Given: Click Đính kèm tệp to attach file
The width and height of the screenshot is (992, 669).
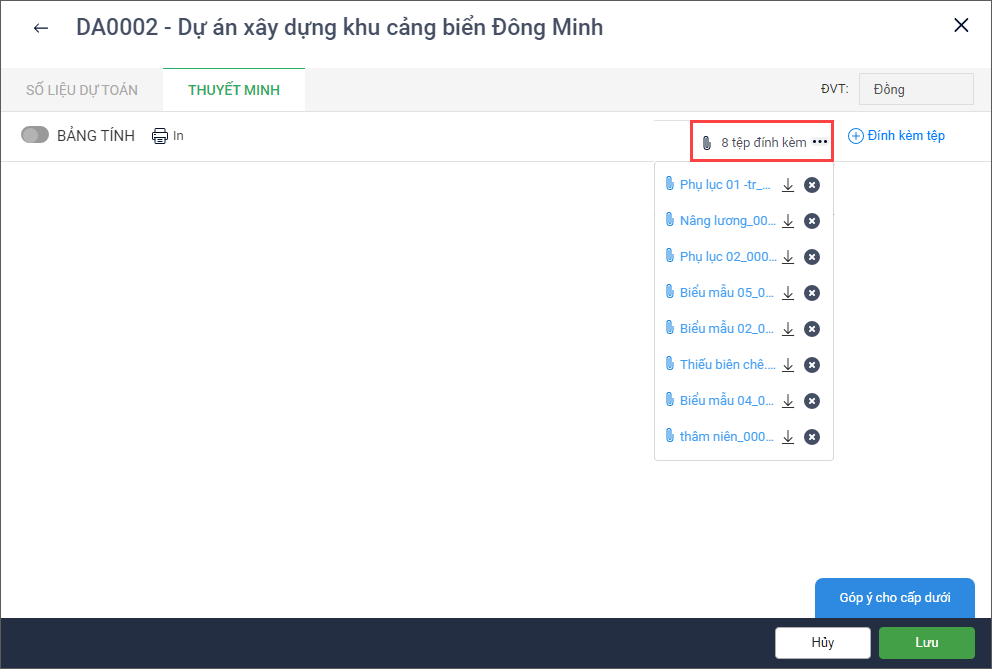Looking at the screenshot, I should [x=896, y=136].
